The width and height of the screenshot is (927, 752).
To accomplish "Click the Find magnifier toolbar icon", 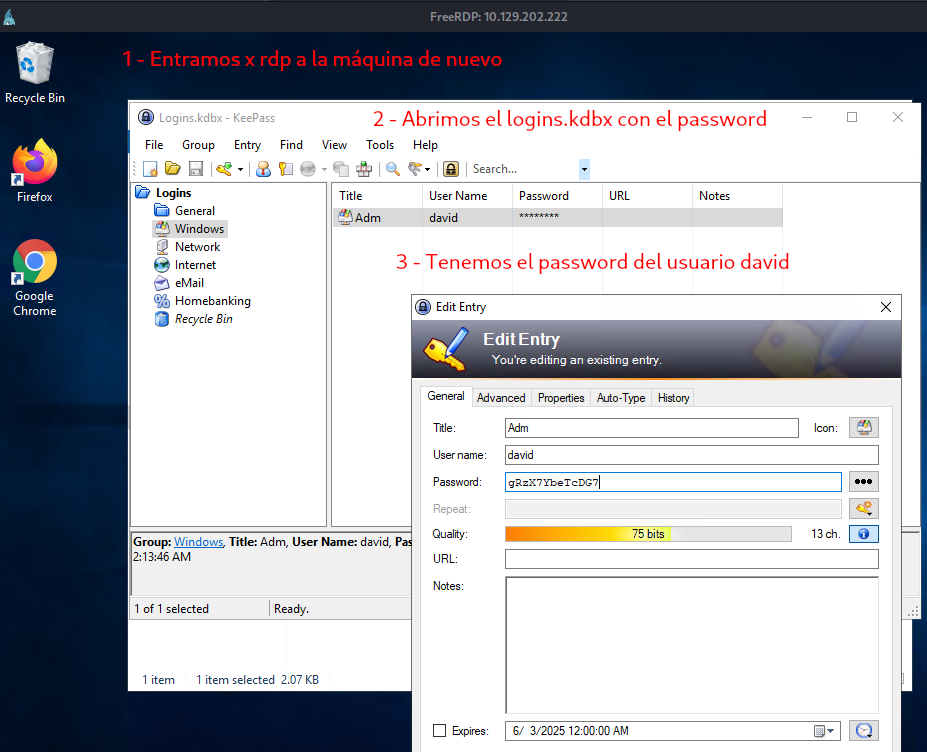I will coord(393,169).
